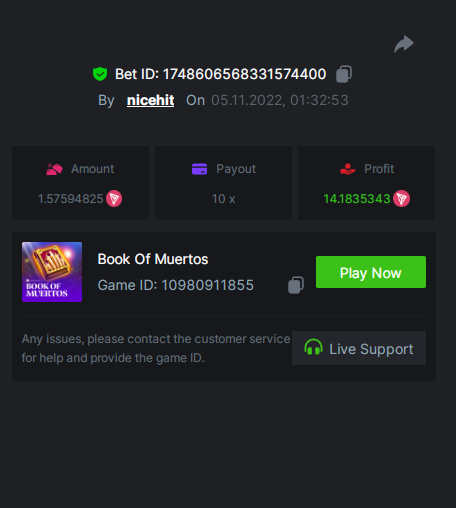Copy the Game ID using copy icon
The height and width of the screenshot is (508, 456).
click(x=296, y=285)
